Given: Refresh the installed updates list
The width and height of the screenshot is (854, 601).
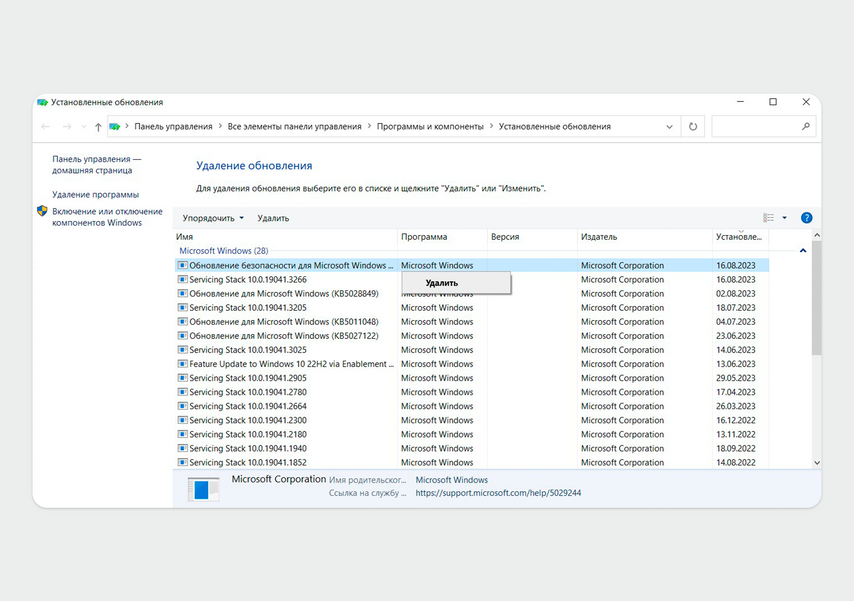Looking at the screenshot, I should (693, 126).
